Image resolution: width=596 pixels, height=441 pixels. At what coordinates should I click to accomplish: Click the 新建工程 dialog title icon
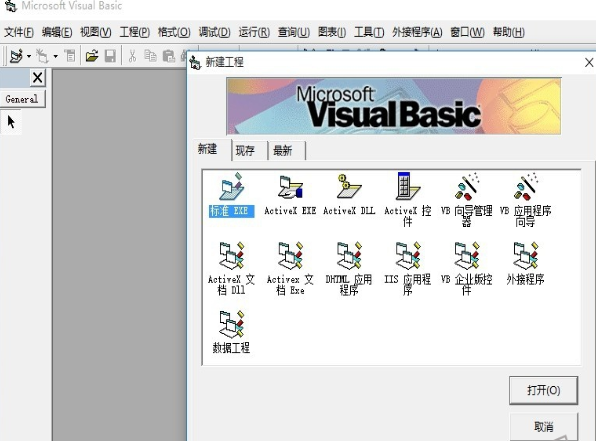point(195,62)
